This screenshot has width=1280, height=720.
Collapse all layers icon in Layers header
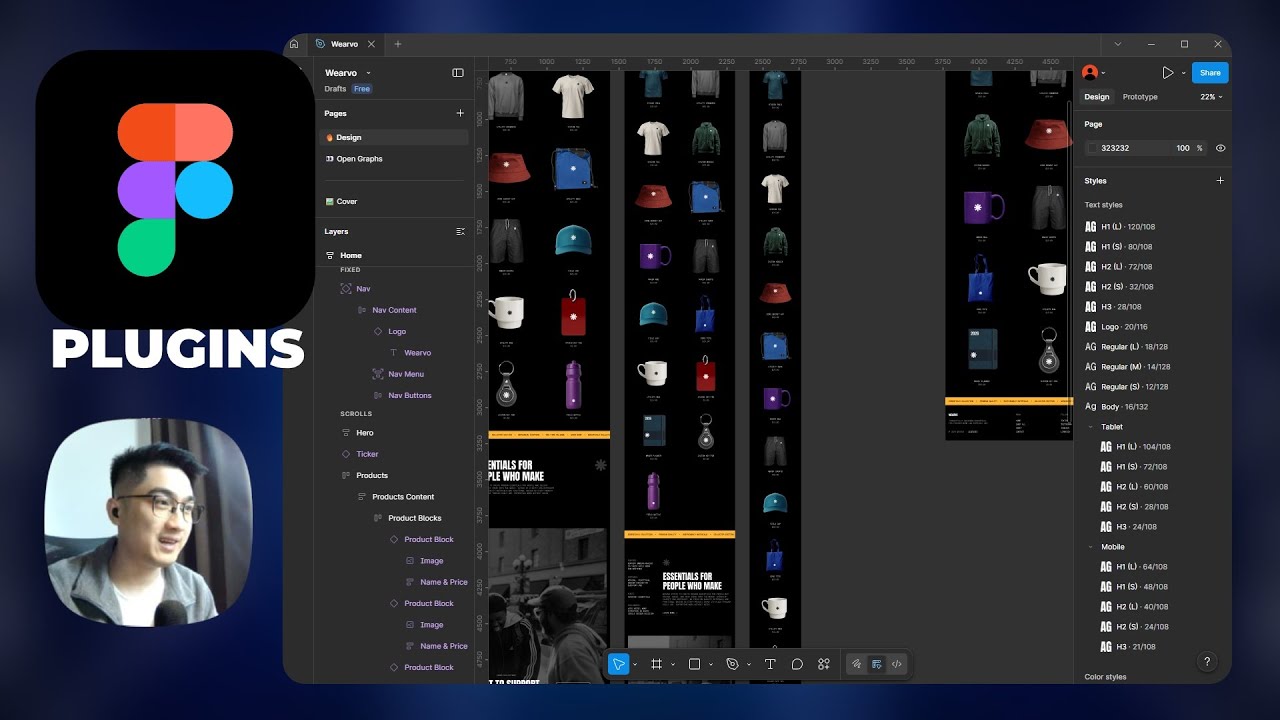(x=460, y=231)
